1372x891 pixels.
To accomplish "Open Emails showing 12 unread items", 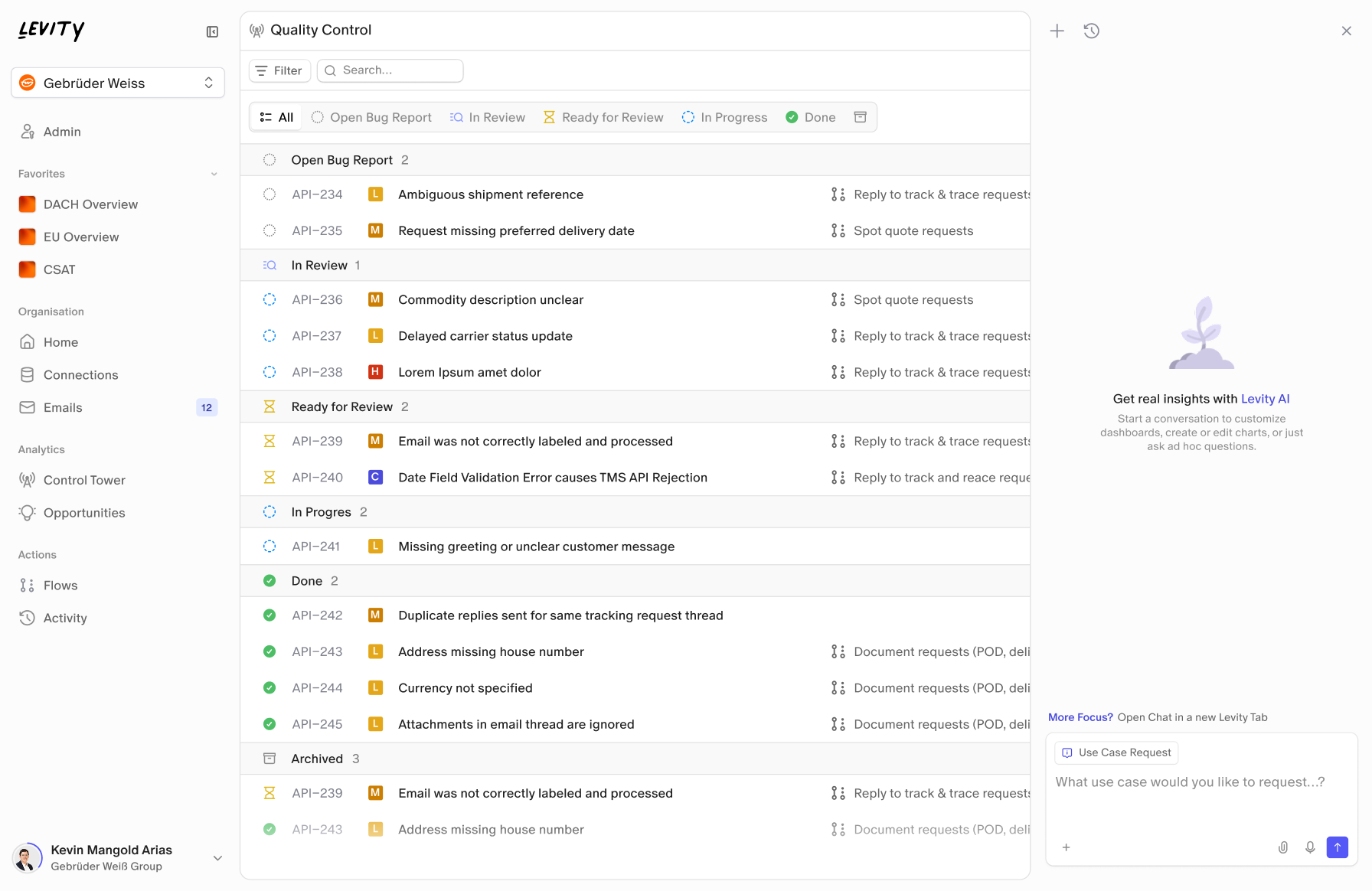I will point(64,407).
